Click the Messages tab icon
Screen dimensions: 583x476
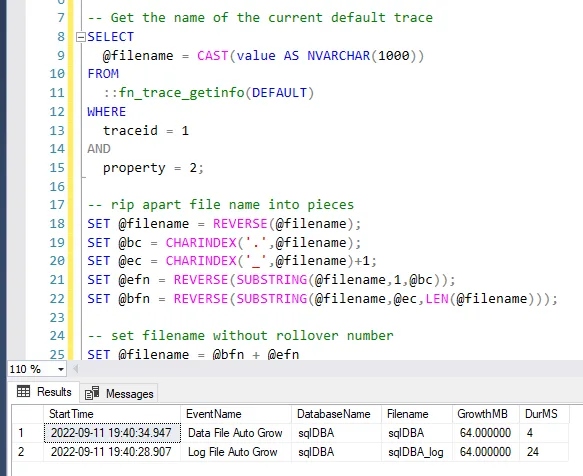(x=91, y=393)
